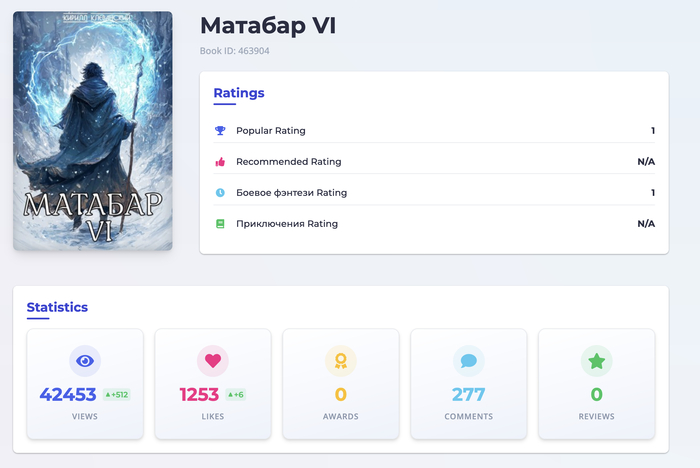Click the +512 views change badge
This screenshot has width=700, height=468.
click(x=116, y=395)
